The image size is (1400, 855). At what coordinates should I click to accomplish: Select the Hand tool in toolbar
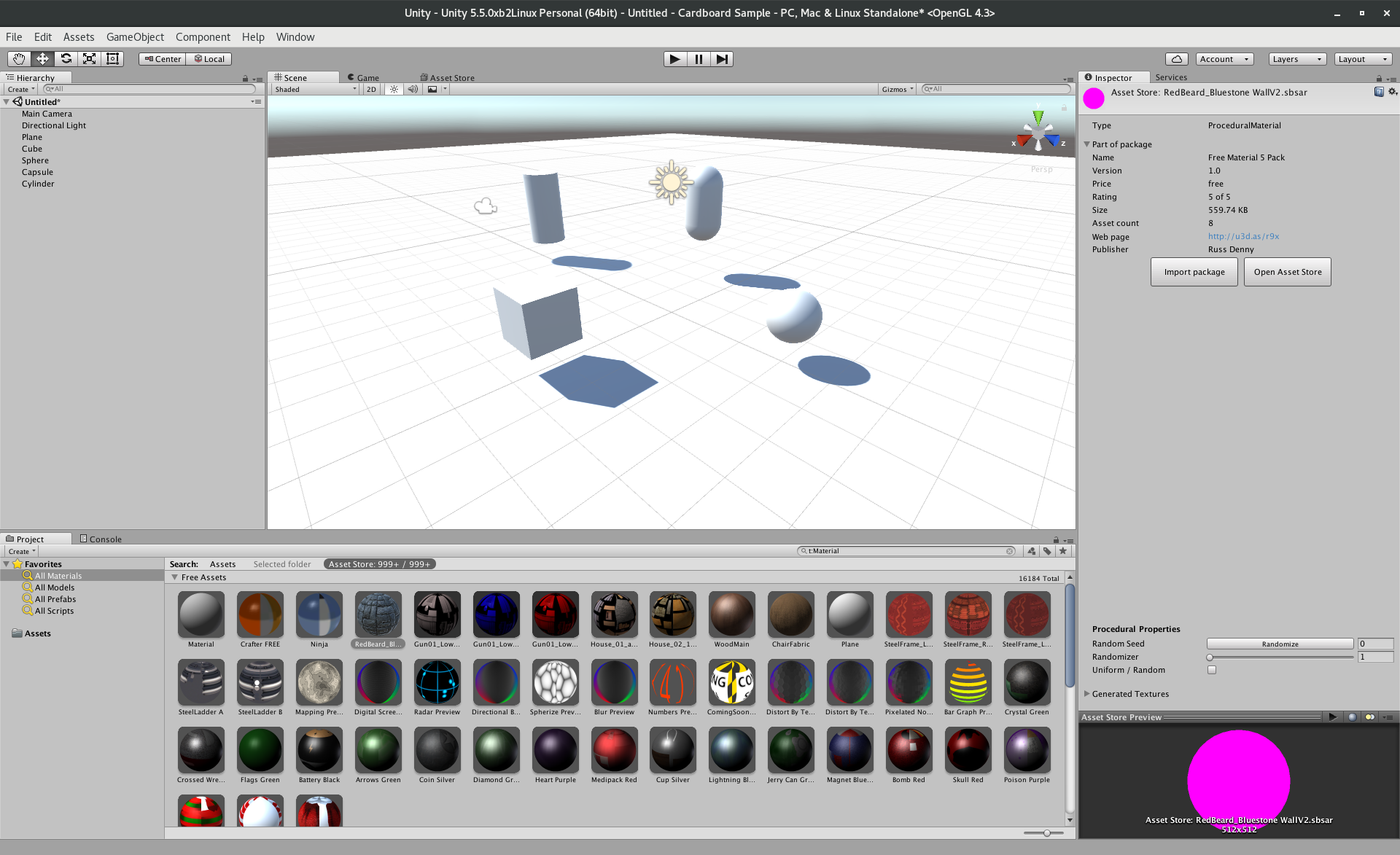coord(19,59)
